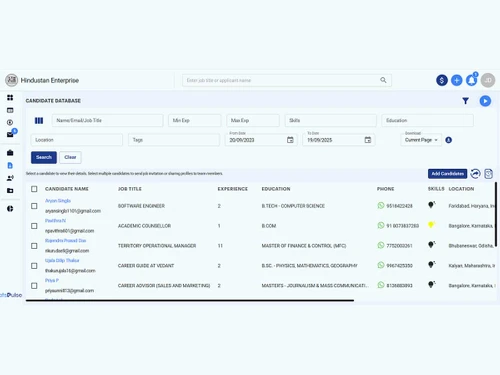View skills bulb for Territory Operational Manager row
The width and height of the screenshot is (500, 375).
[x=431, y=245]
